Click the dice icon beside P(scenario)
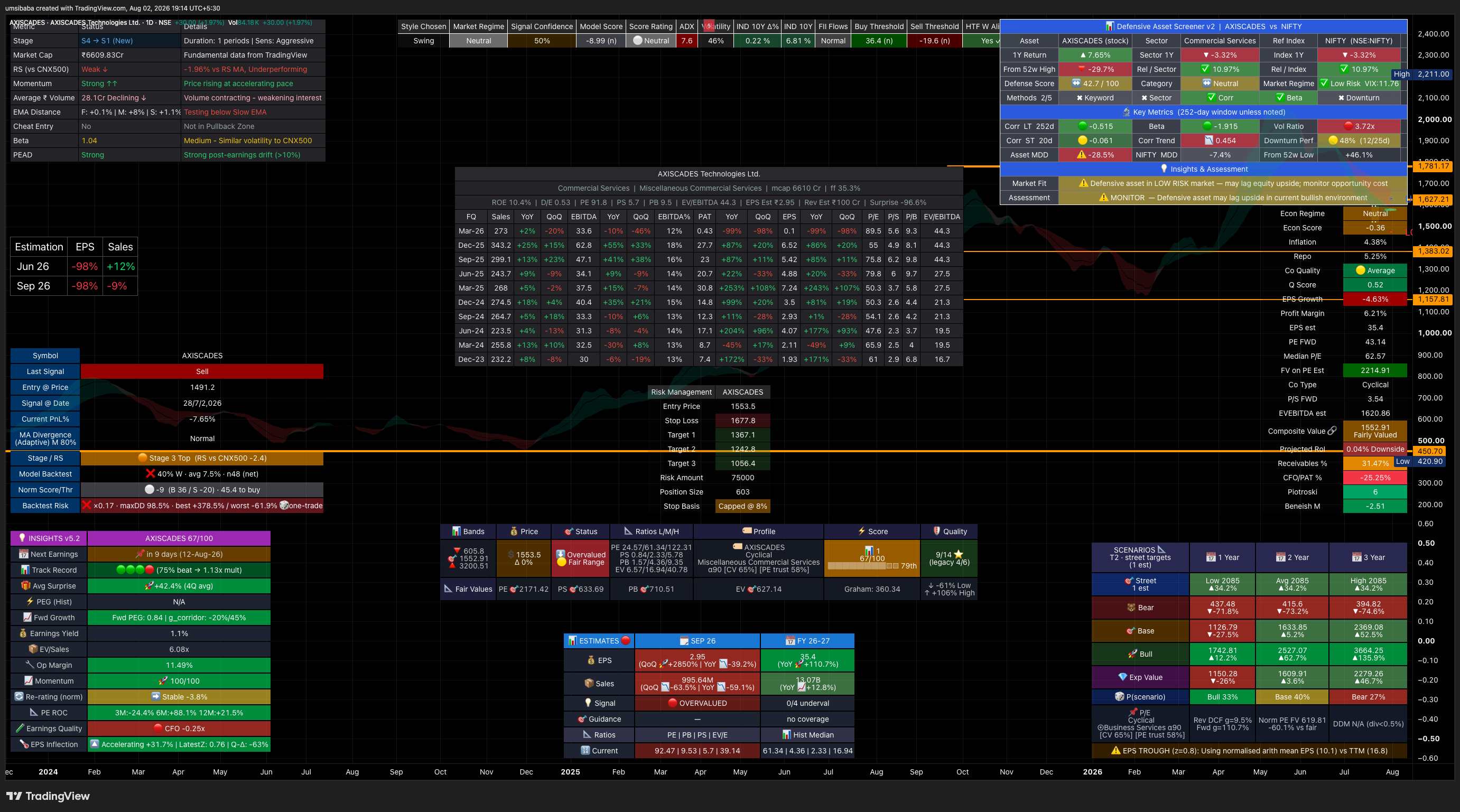The image size is (1460, 812). coord(1119,697)
